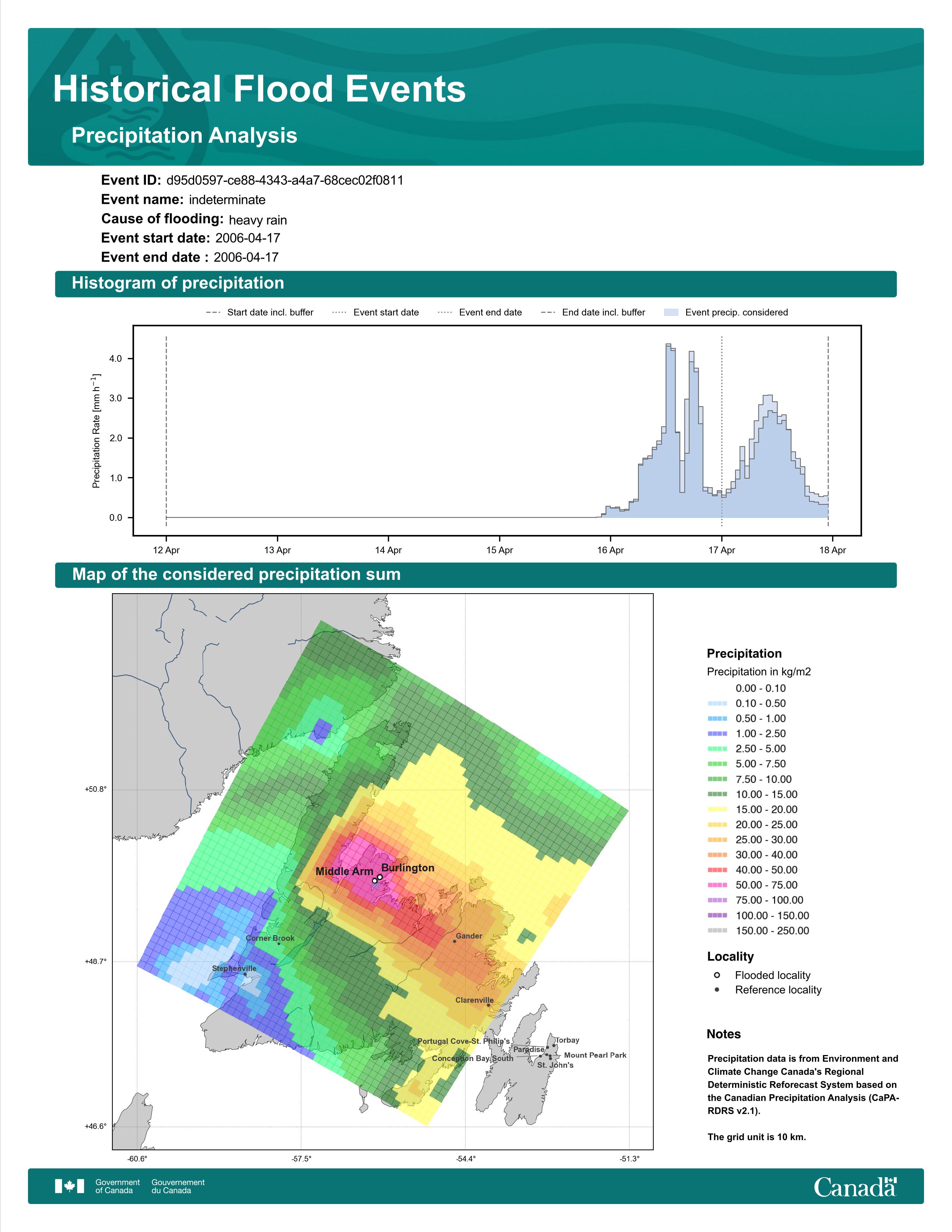The image size is (952, 1232).
Task: Click the 100.00 - 150.00 purple swatch
Action: [x=718, y=915]
